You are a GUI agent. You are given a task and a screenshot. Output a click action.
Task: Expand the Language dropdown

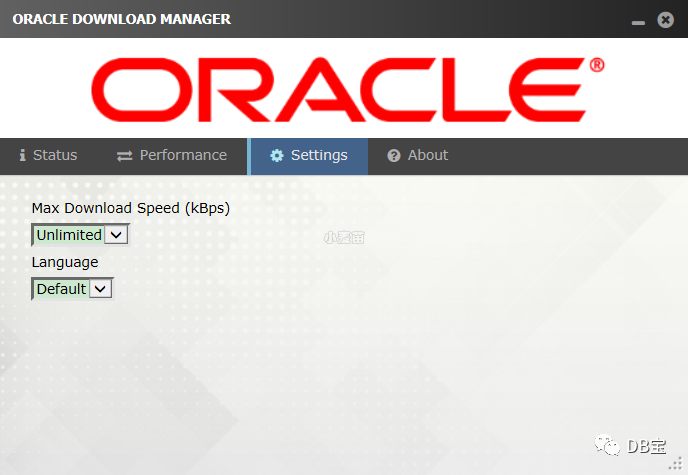point(72,289)
